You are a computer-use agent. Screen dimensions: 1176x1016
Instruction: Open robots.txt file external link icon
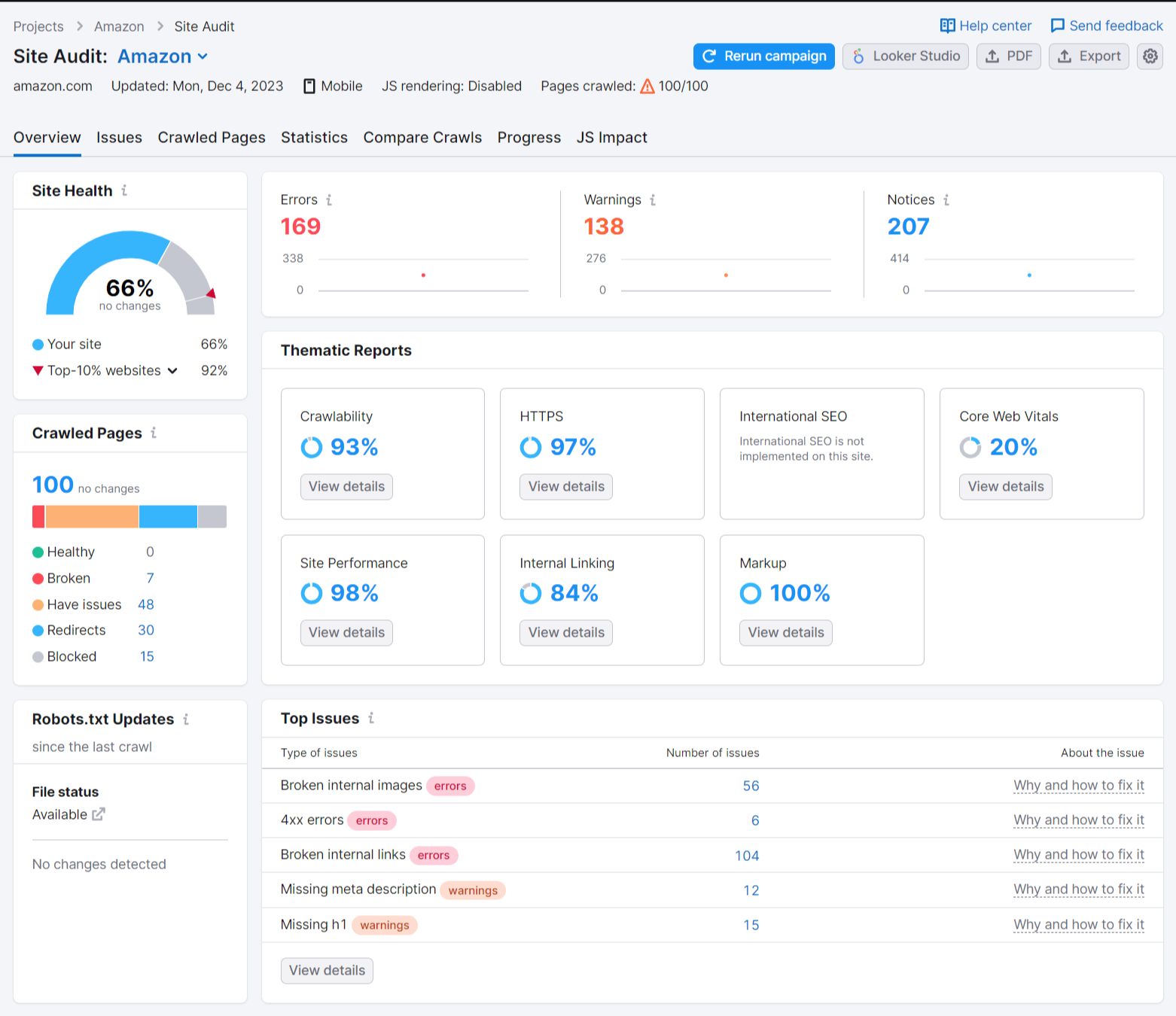(x=99, y=814)
